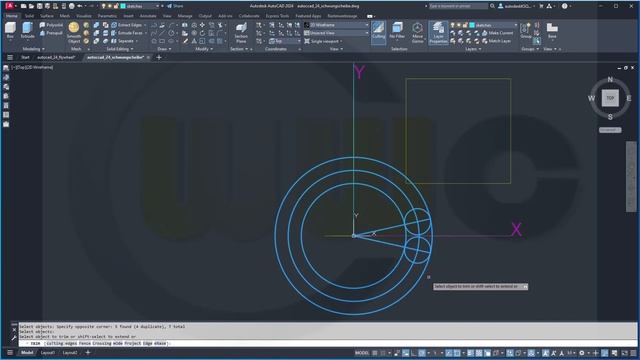Image resolution: width=640 pixels, height=360 pixels.
Task: Click Extrude Faces tool
Action: (x=127, y=33)
